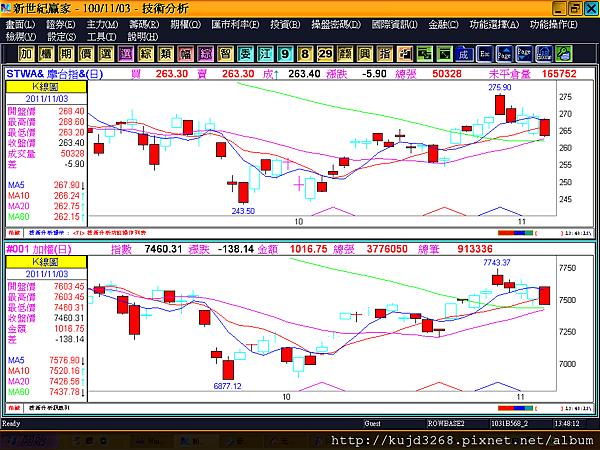Screen dimensions: 600x450
Task: Click the 7743.37 high index label
Action: [497, 262]
